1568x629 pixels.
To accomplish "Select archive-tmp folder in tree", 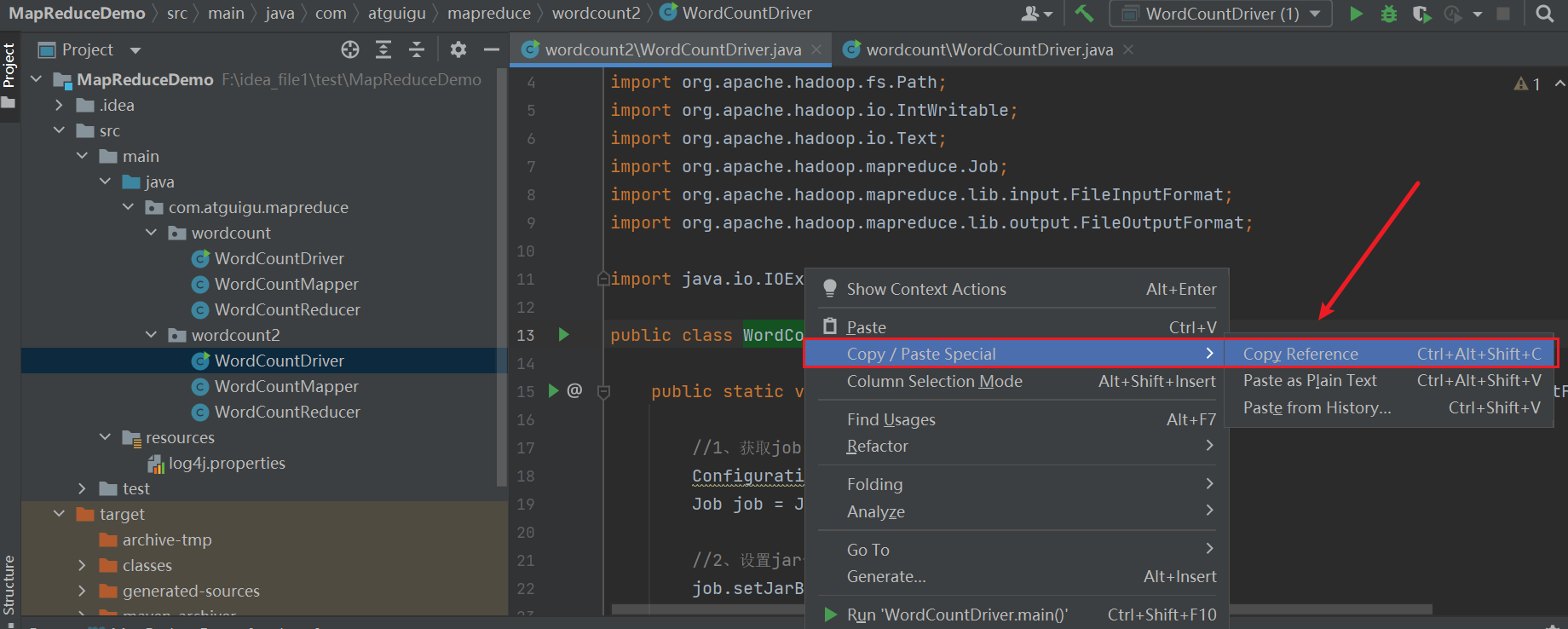I will click(x=167, y=540).
